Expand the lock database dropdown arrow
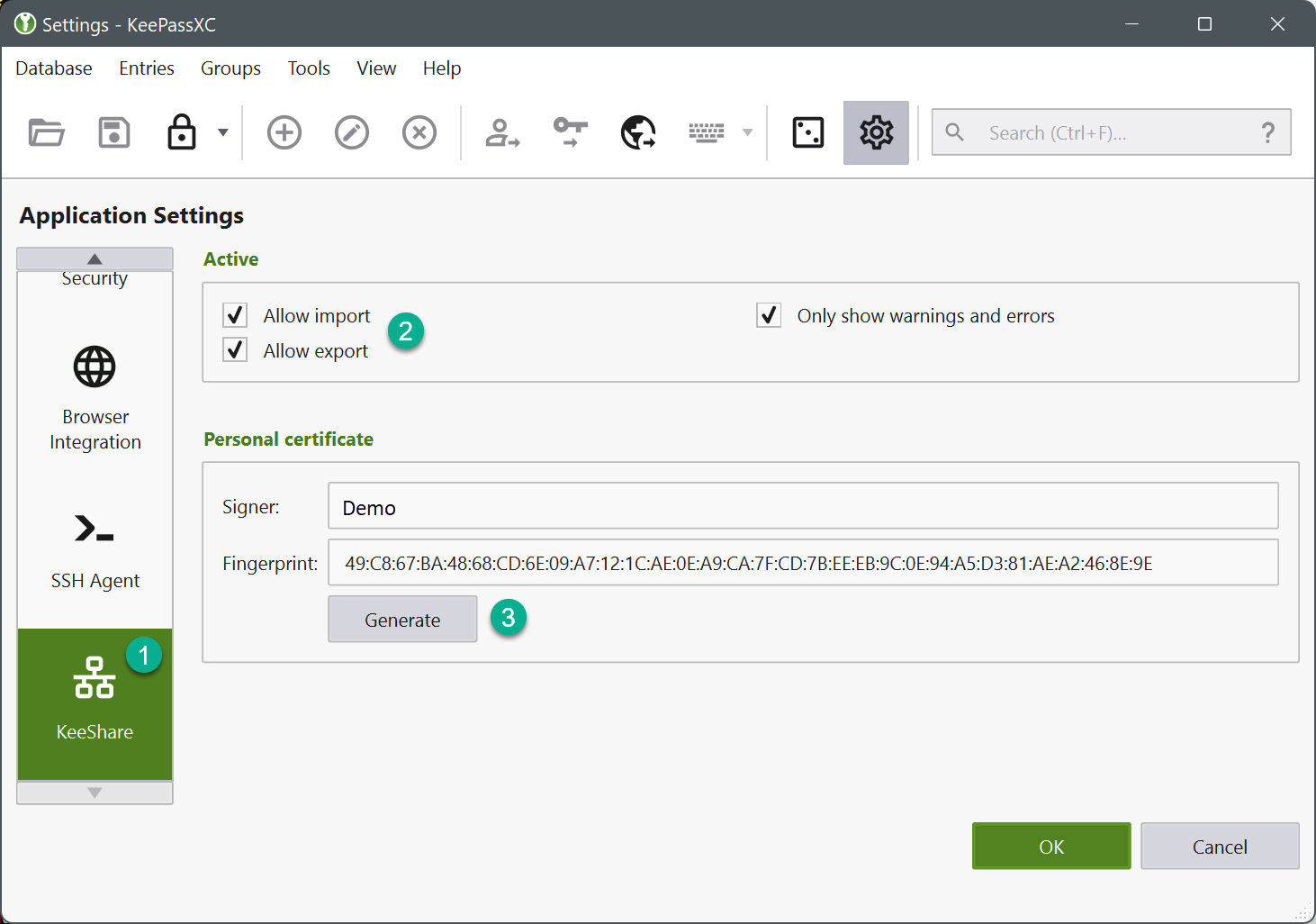 [x=223, y=132]
